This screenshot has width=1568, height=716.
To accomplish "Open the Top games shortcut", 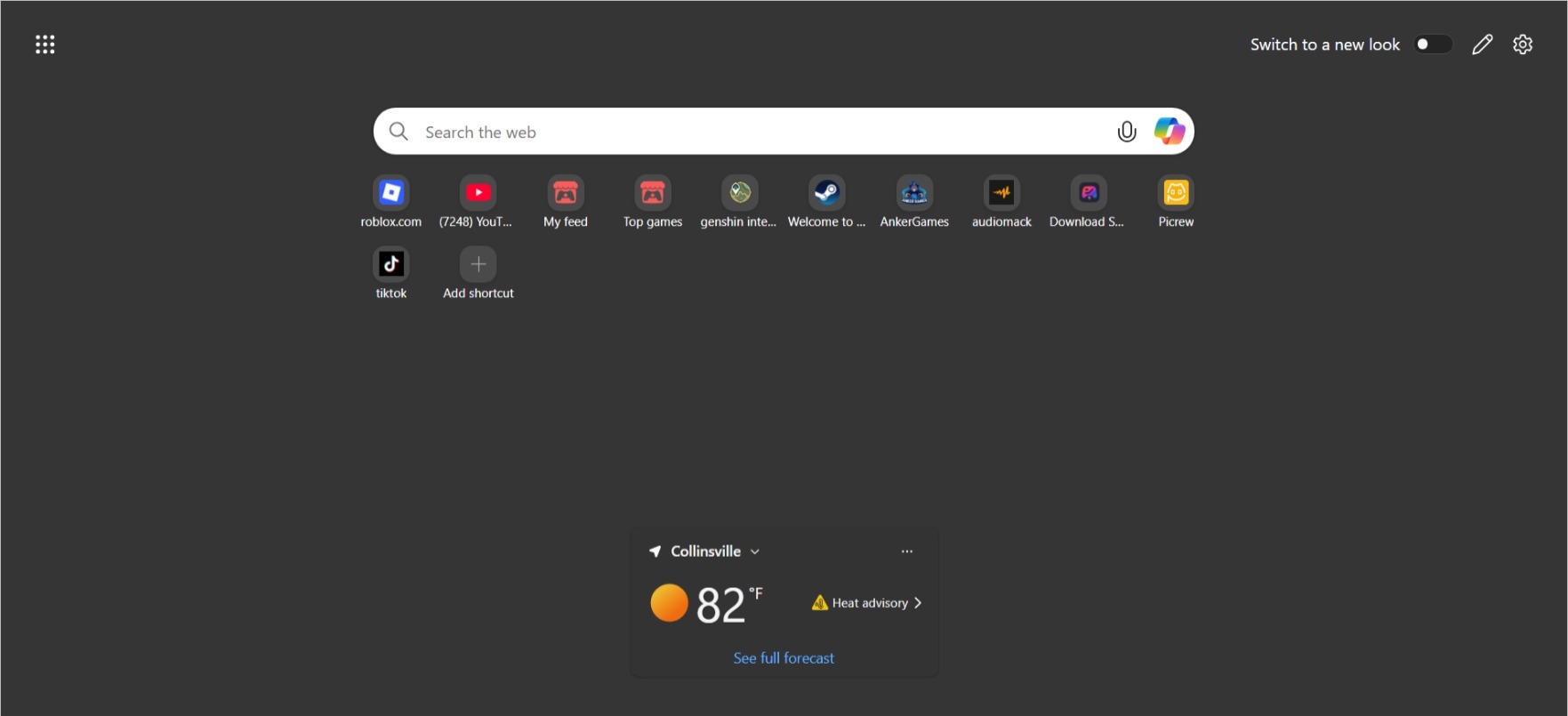I will point(653,202).
